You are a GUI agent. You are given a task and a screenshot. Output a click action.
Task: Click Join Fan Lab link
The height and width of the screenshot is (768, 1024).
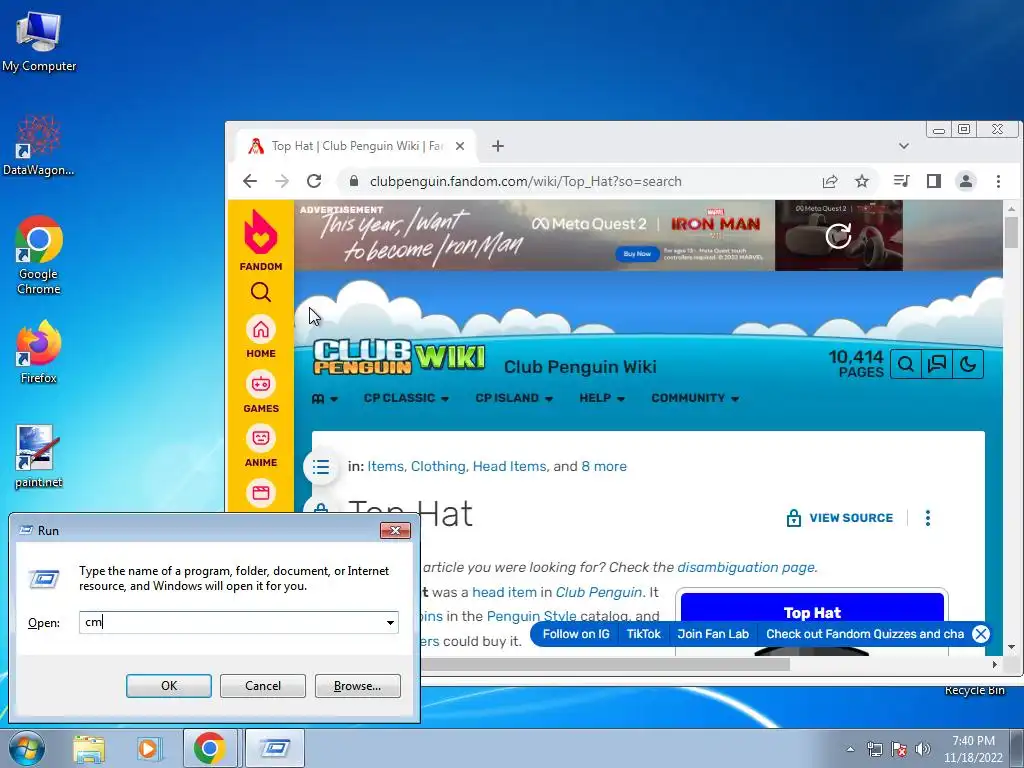coord(713,634)
